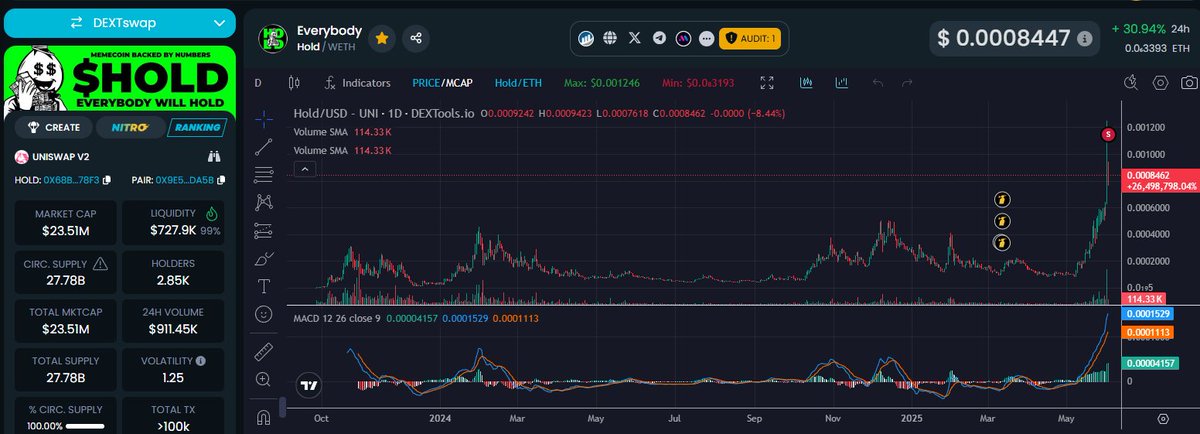The height and width of the screenshot is (434, 1200).
Task: Toggle the first chart overlay icon
Action: tap(806, 82)
